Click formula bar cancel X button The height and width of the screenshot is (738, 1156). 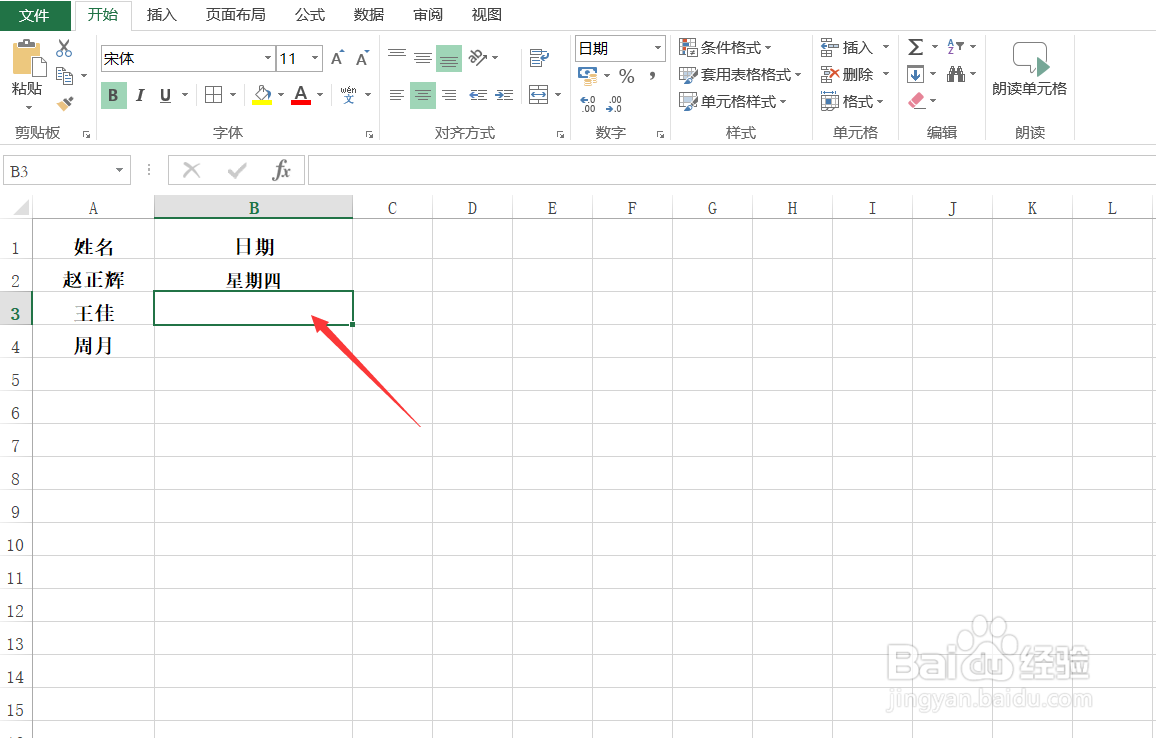point(192,170)
